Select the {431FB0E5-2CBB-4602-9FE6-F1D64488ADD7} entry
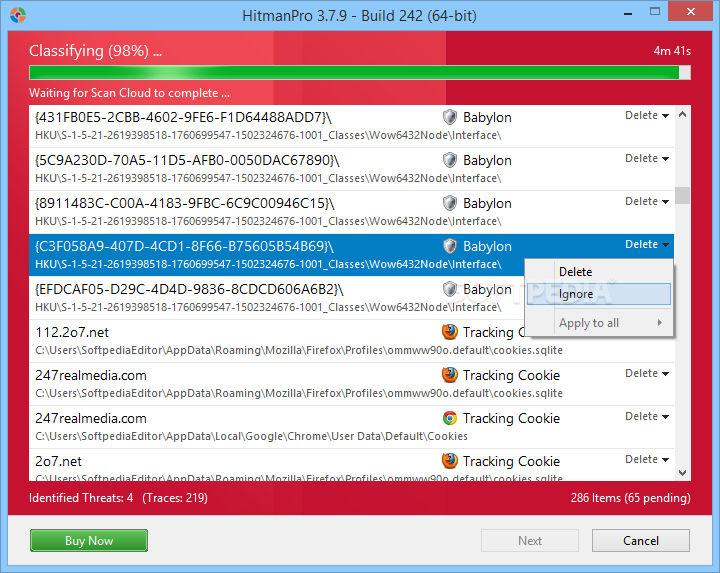 pyautogui.click(x=351, y=126)
